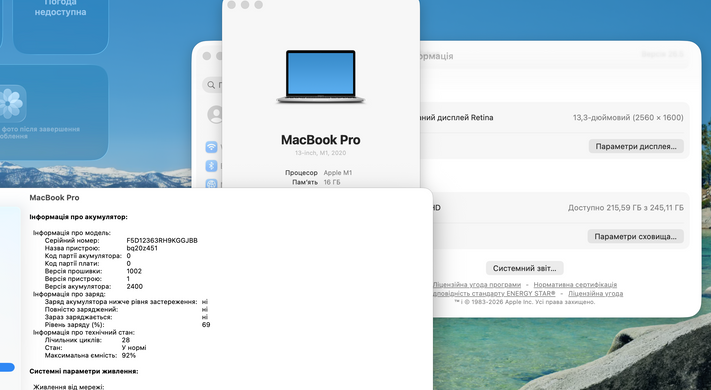Select charge level value '69'
The image size is (711, 390).
[206, 325]
